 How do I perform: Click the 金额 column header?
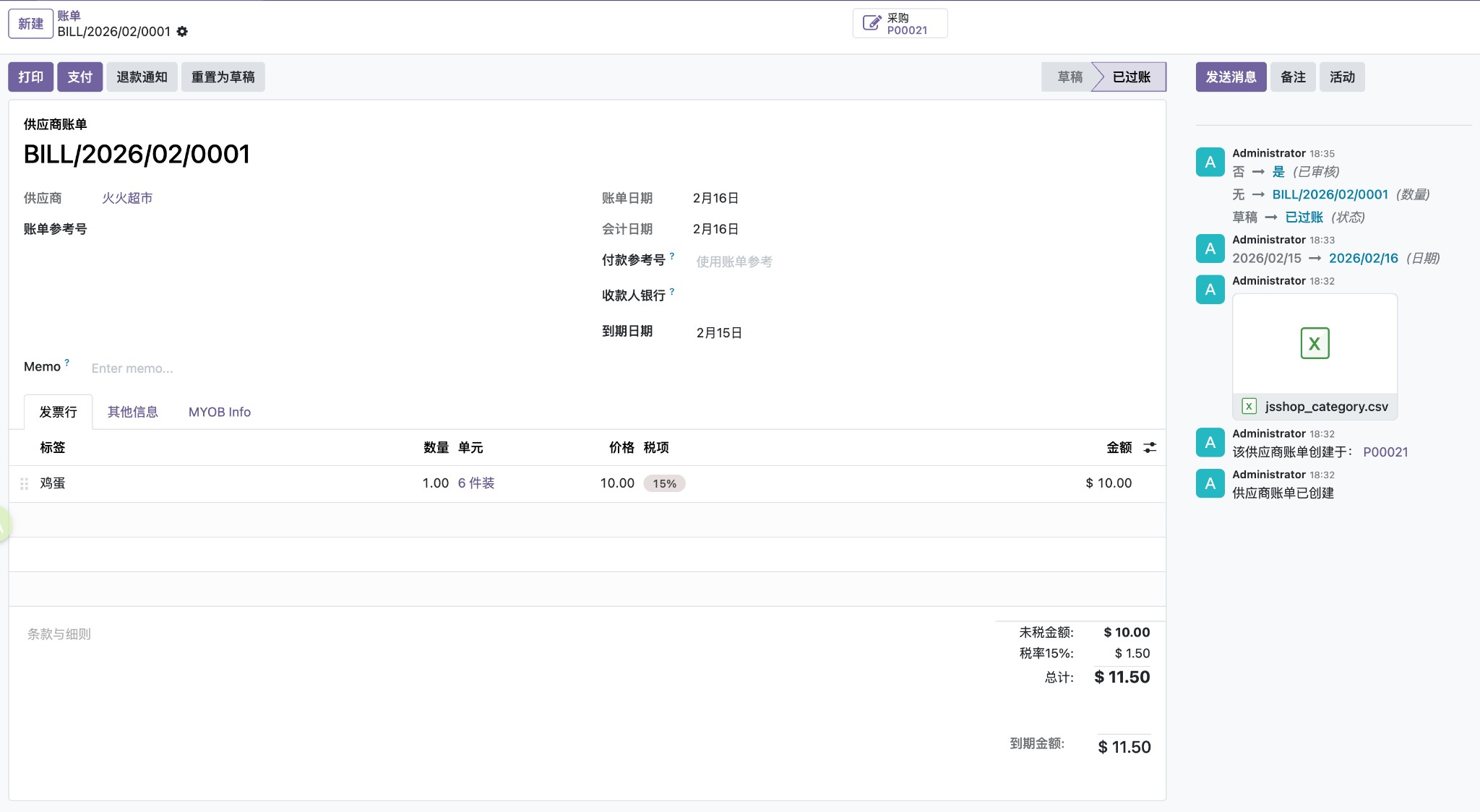pos(1119,448)
